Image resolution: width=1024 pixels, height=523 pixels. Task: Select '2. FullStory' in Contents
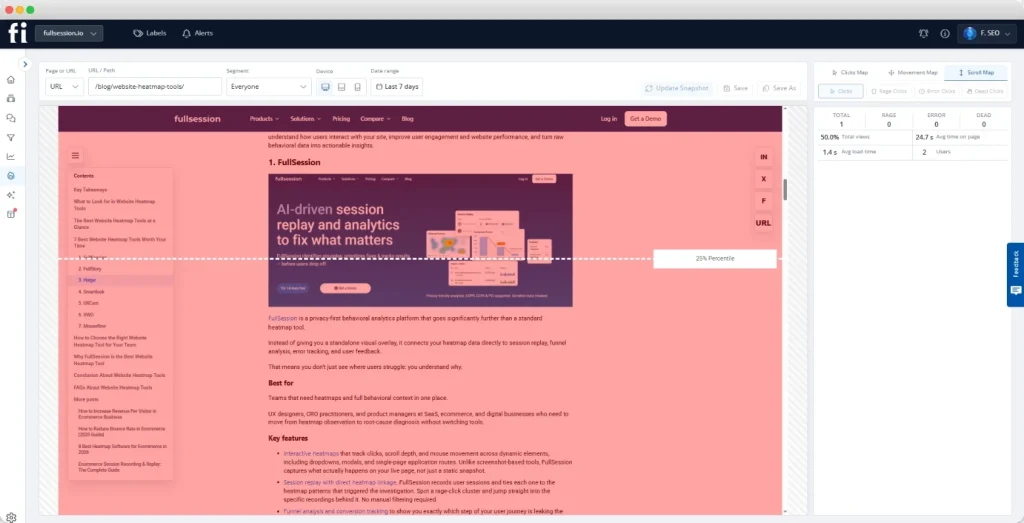click(x=89, y=269)
